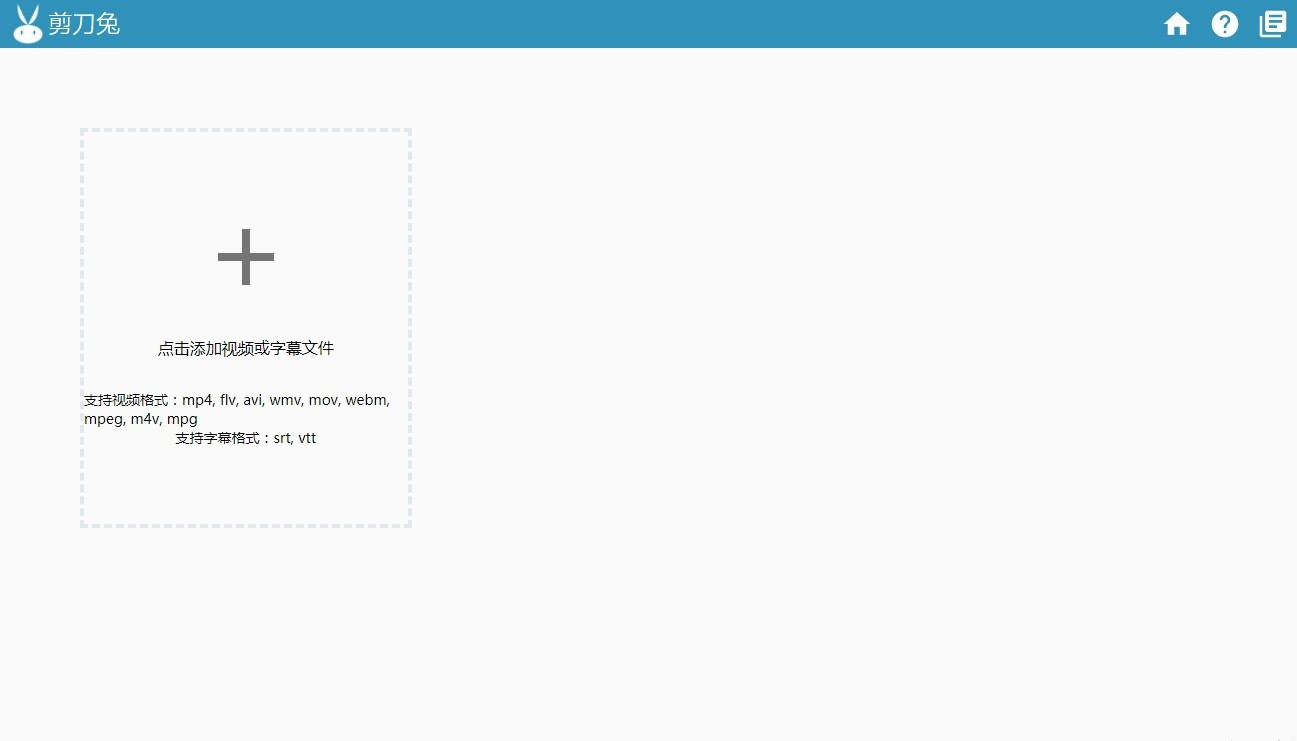The image size is (1297, 741).
Task: Open the stacked documents library icon
Action: click(1273, 24)
